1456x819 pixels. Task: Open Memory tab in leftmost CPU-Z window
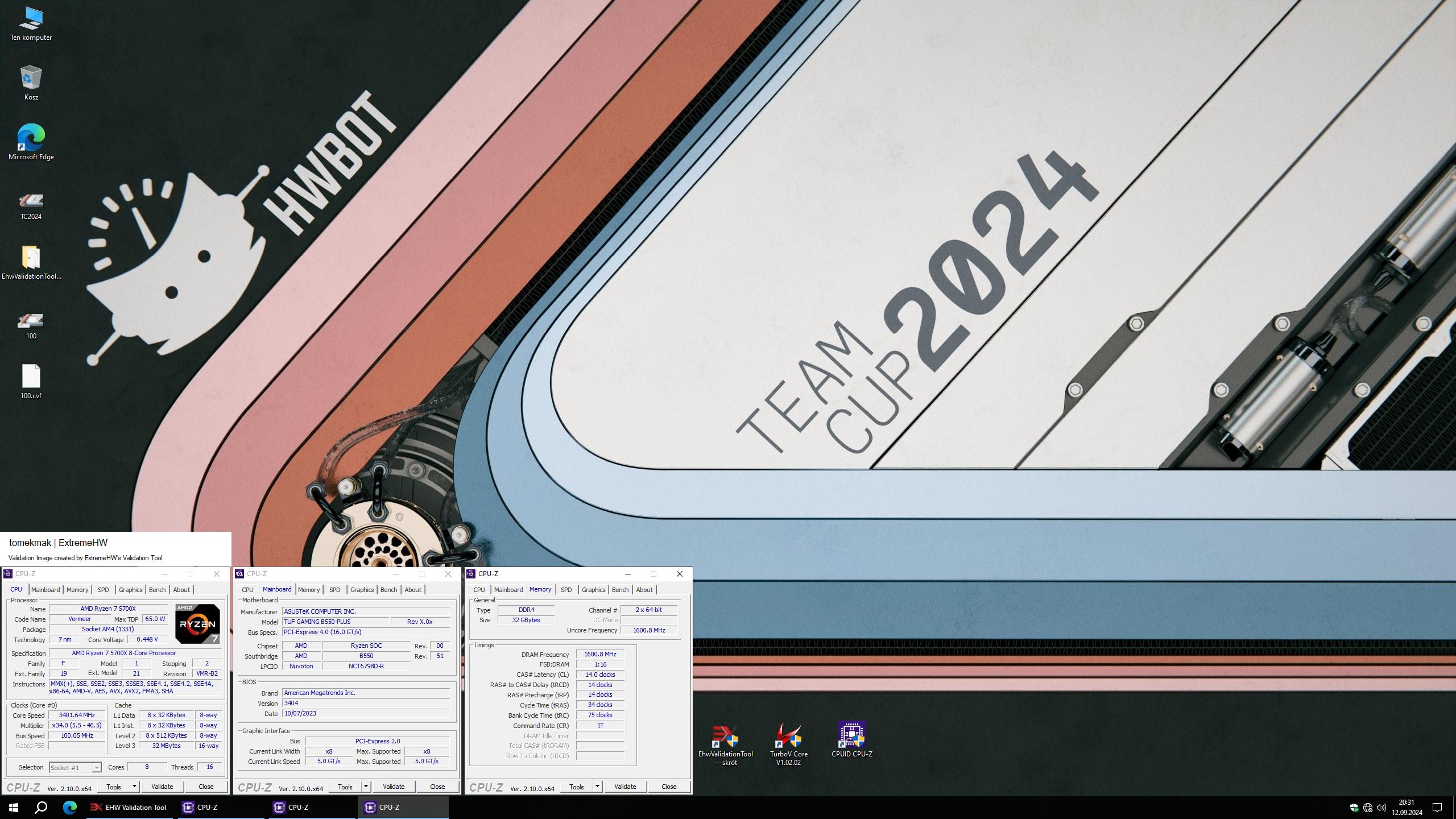coord(77,590)
